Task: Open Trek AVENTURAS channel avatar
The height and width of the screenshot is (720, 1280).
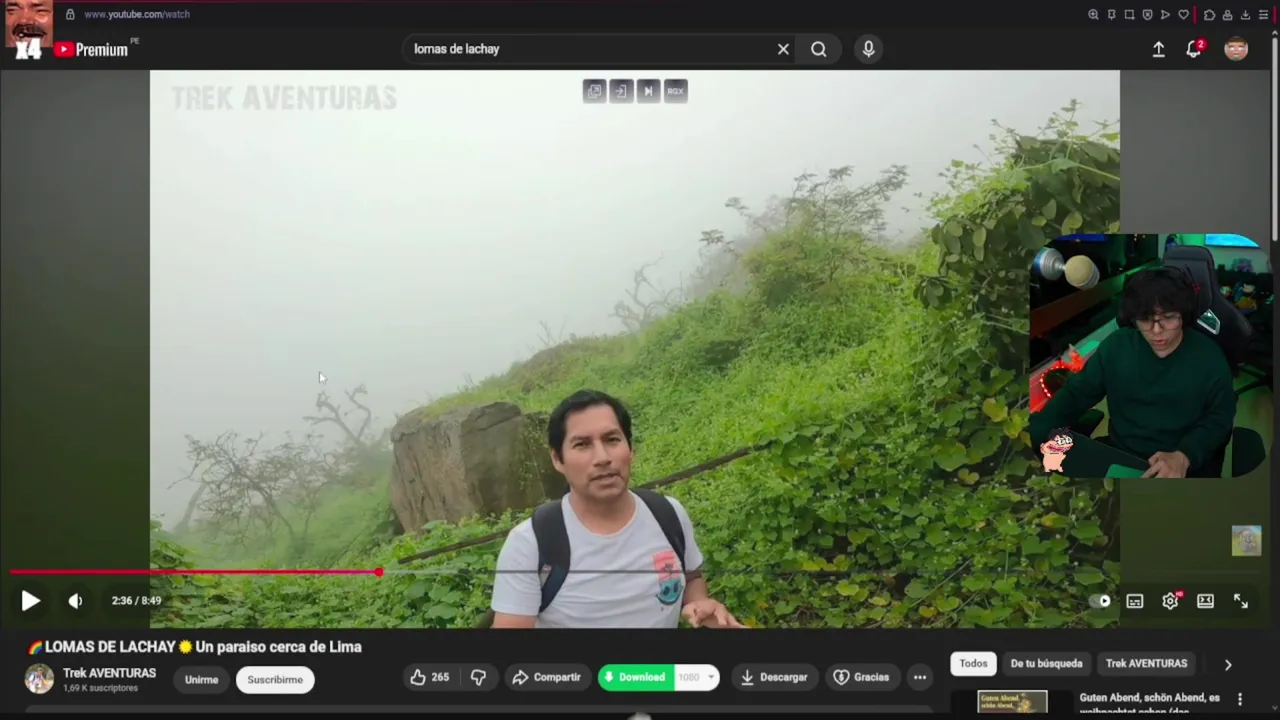Action: pyautogui.click(x=39, y=678)
